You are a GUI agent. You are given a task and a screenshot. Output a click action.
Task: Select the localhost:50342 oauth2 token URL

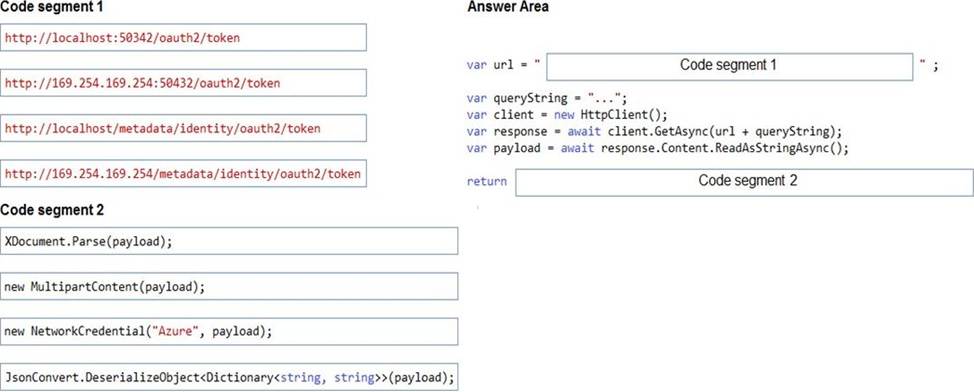[x=183, y=37]
